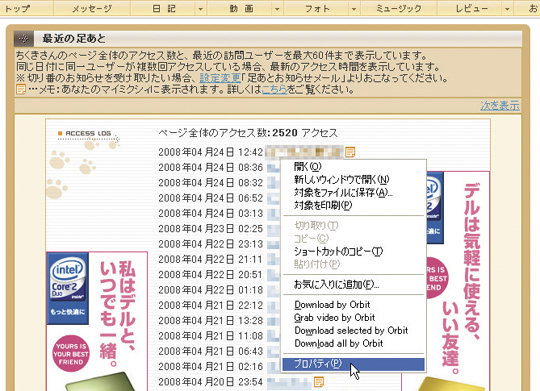Click Intel Core 2 Duo logo in left ad
540x391 pixels.
[68, 288]
